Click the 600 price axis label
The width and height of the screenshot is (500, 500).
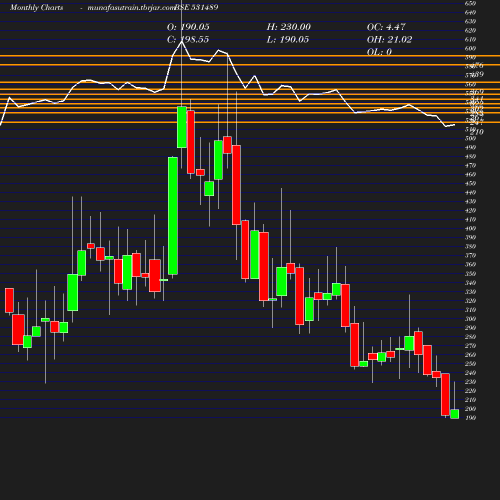pos(470,49)
